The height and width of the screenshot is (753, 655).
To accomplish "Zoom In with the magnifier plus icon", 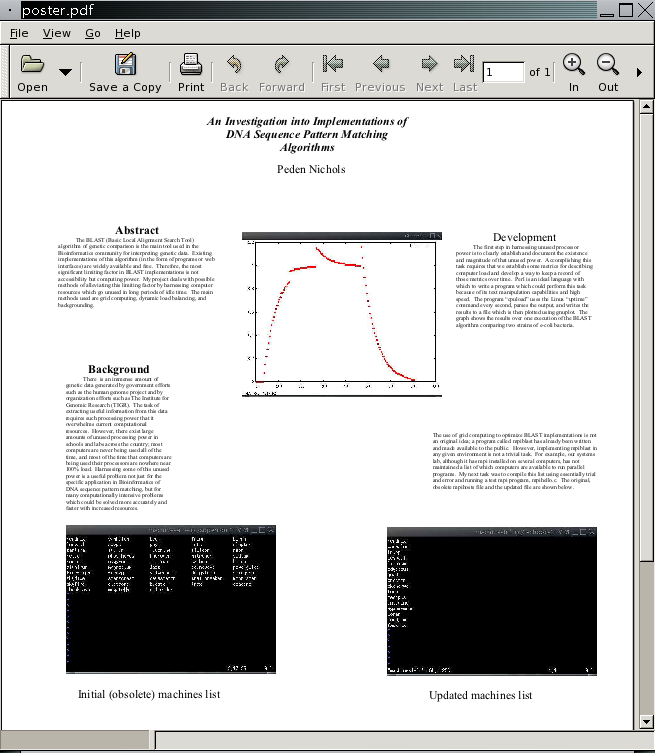I will click(x=573, y=64).
